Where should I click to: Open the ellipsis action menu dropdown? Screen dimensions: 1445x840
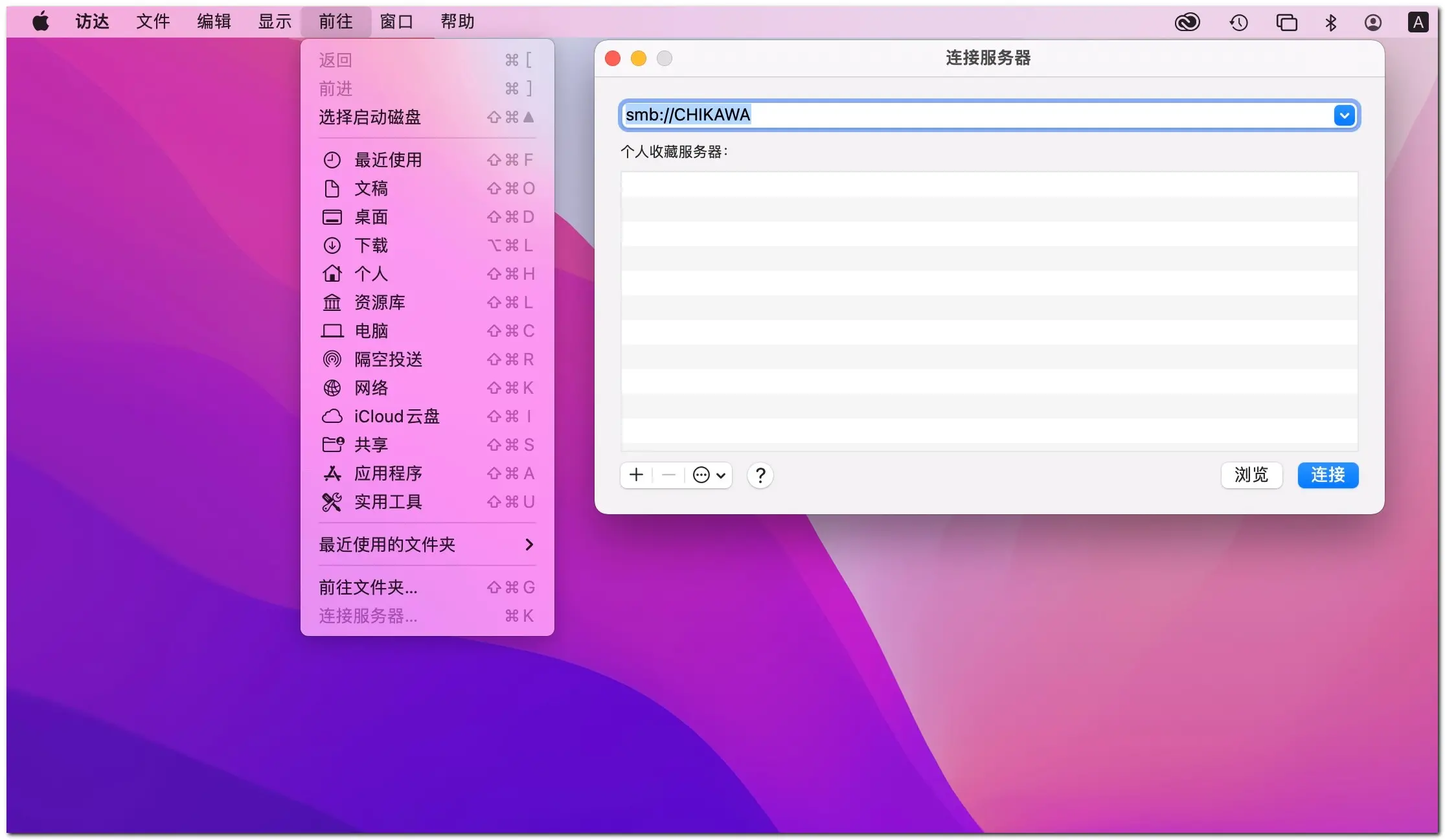709,475
